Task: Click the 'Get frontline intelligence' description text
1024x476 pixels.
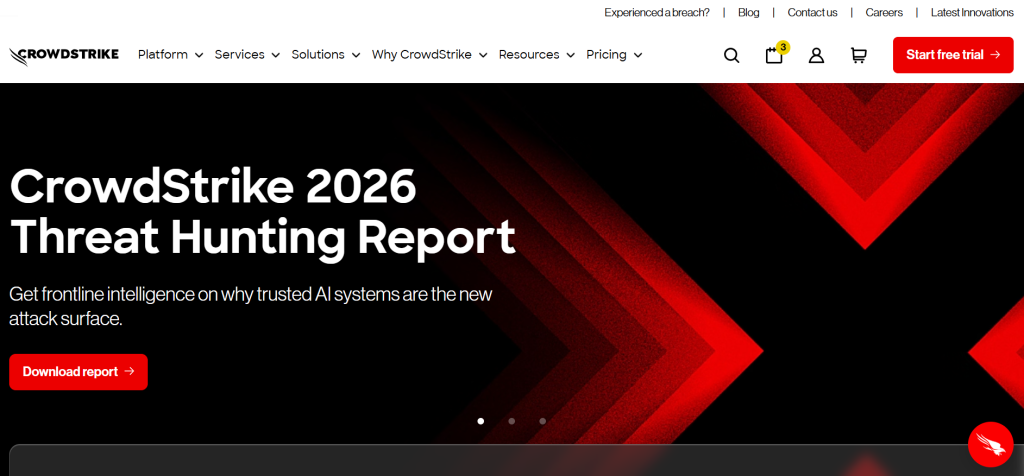Action: [x=251, y=306]
